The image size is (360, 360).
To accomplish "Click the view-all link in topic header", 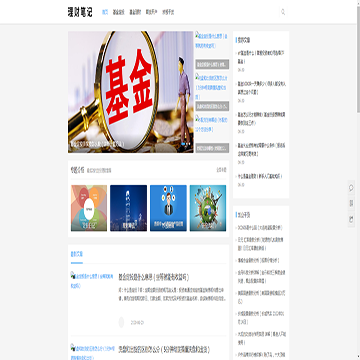I will 222,170.
